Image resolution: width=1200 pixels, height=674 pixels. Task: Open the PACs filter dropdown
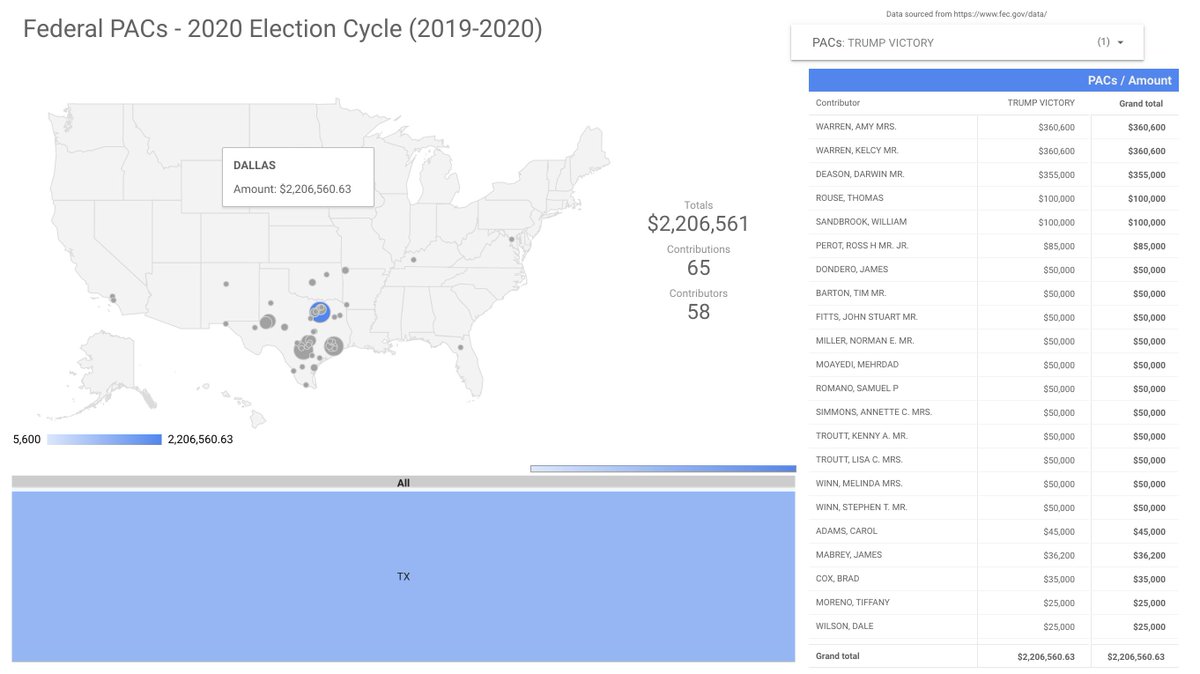pos(967,42)
